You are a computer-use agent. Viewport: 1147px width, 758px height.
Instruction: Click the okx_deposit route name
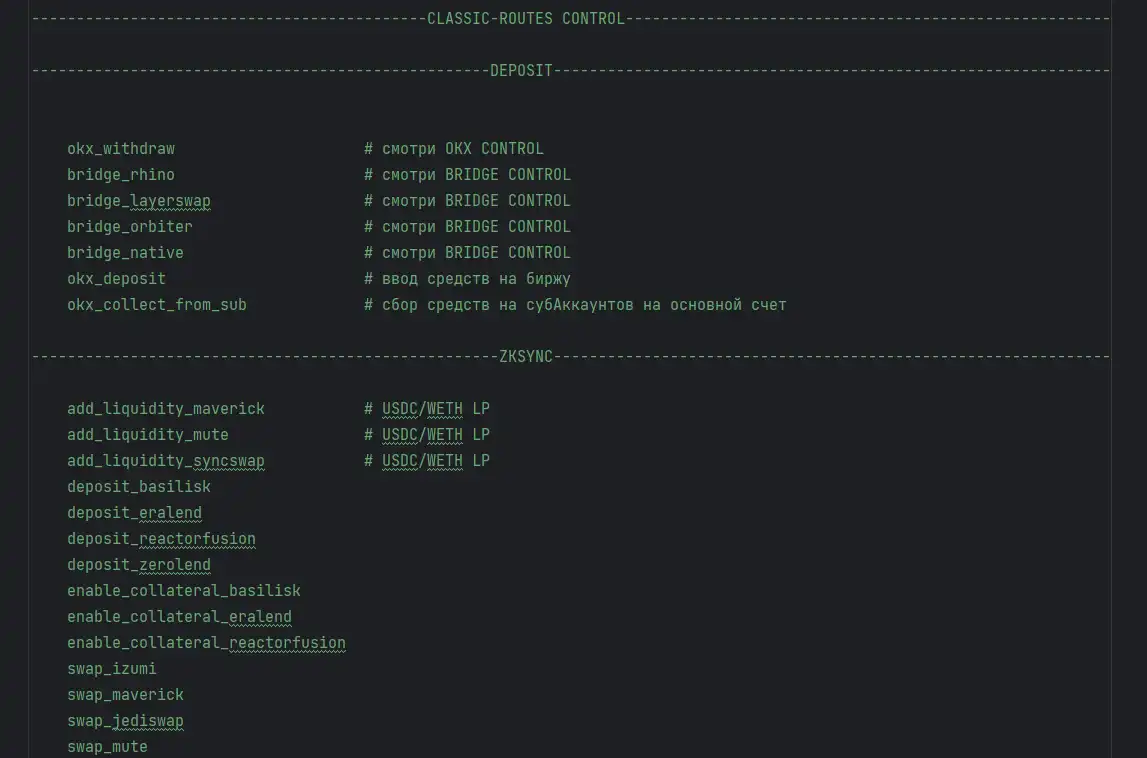(x=116, y=279)
